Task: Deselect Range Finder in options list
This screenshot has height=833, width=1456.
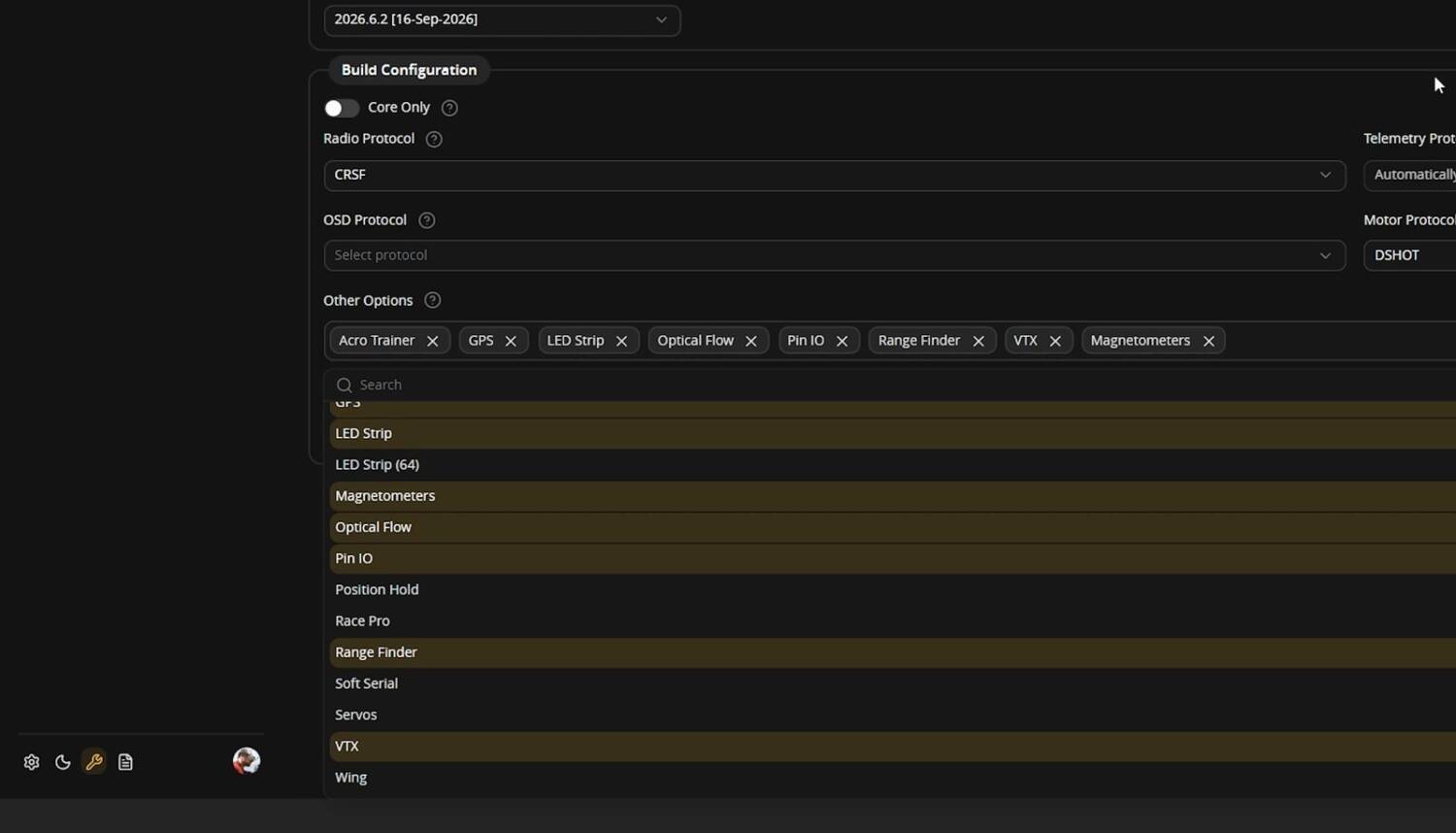Action: (893, 652)
